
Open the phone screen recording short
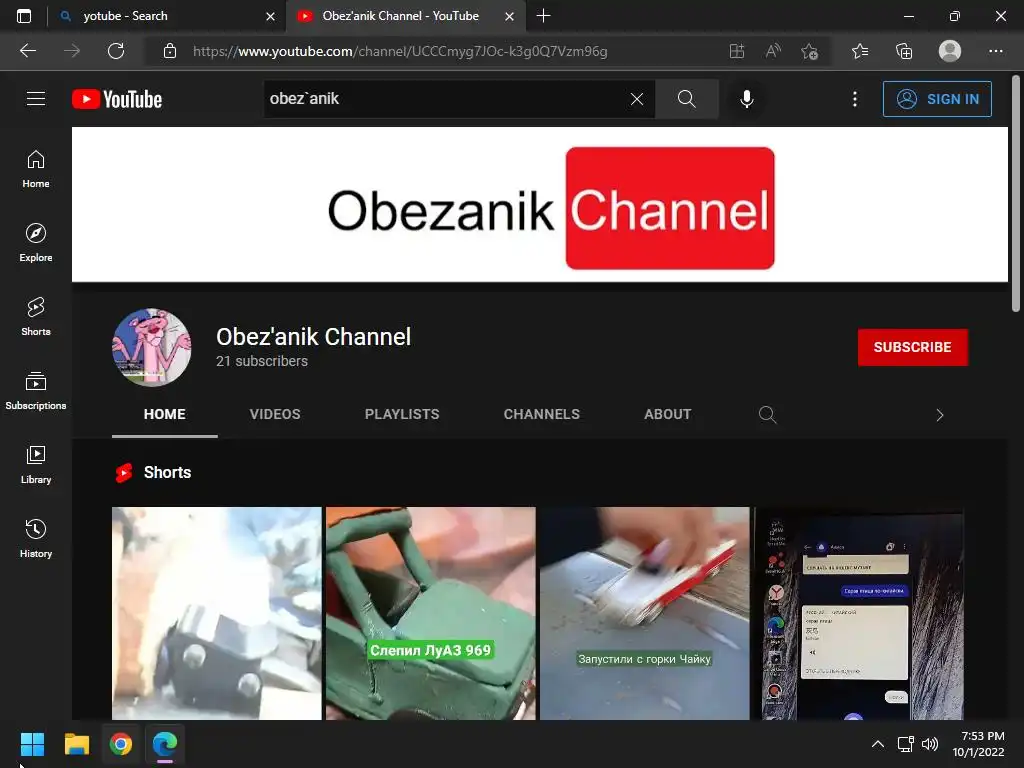(x=859, y=613)
